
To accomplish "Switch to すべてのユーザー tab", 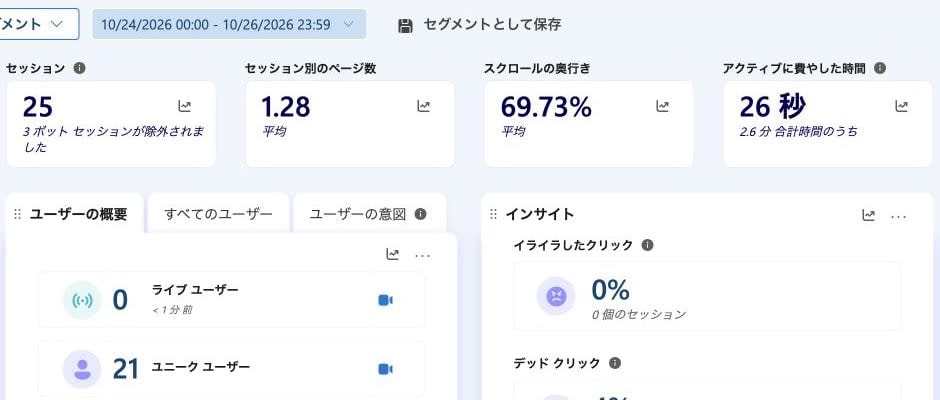I will click(218, 214).
